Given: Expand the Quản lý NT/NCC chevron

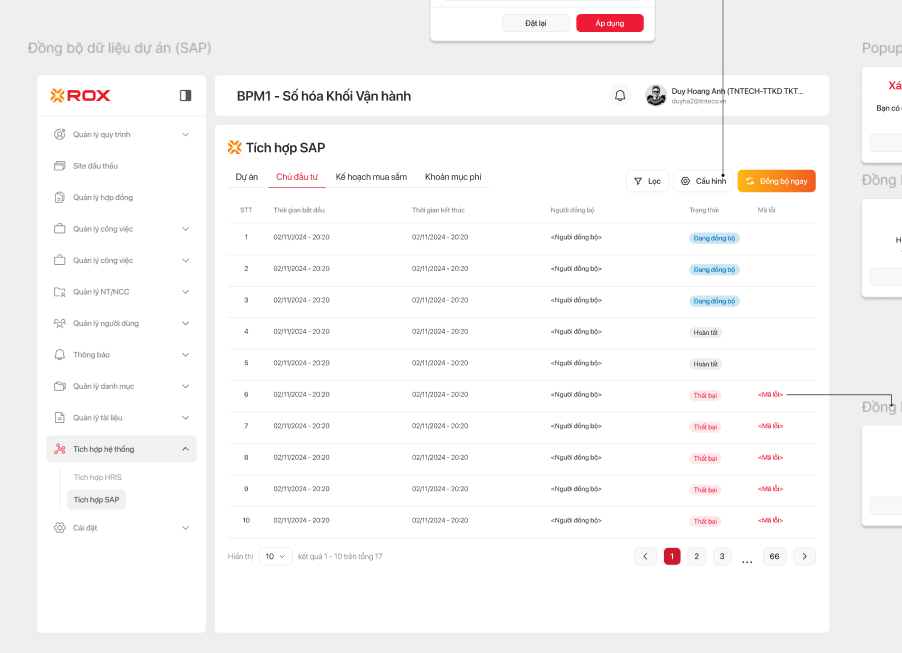Looking at the screenshot, I should 185,292.
